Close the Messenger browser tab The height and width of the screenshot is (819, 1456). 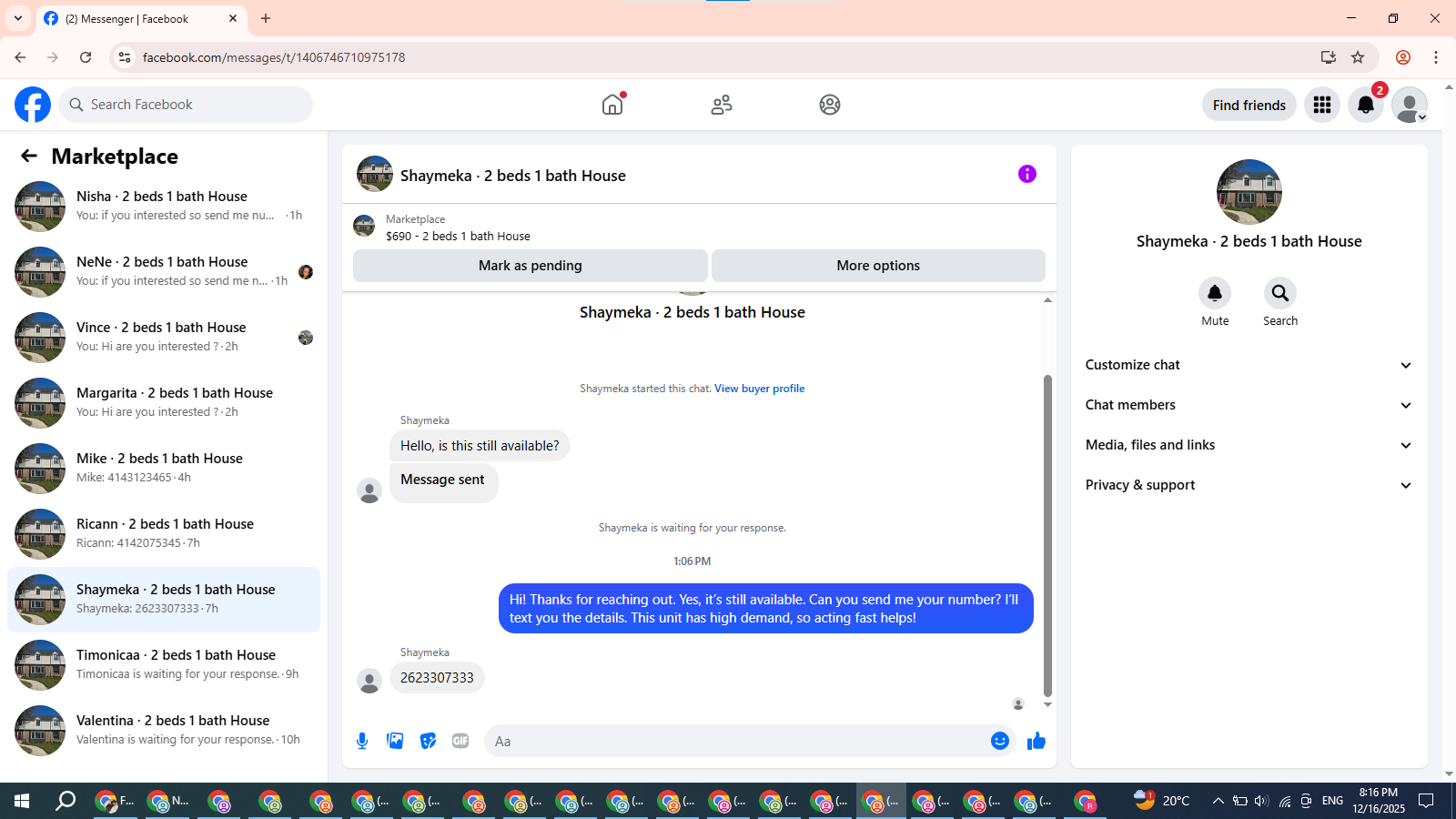coord(233,18)
